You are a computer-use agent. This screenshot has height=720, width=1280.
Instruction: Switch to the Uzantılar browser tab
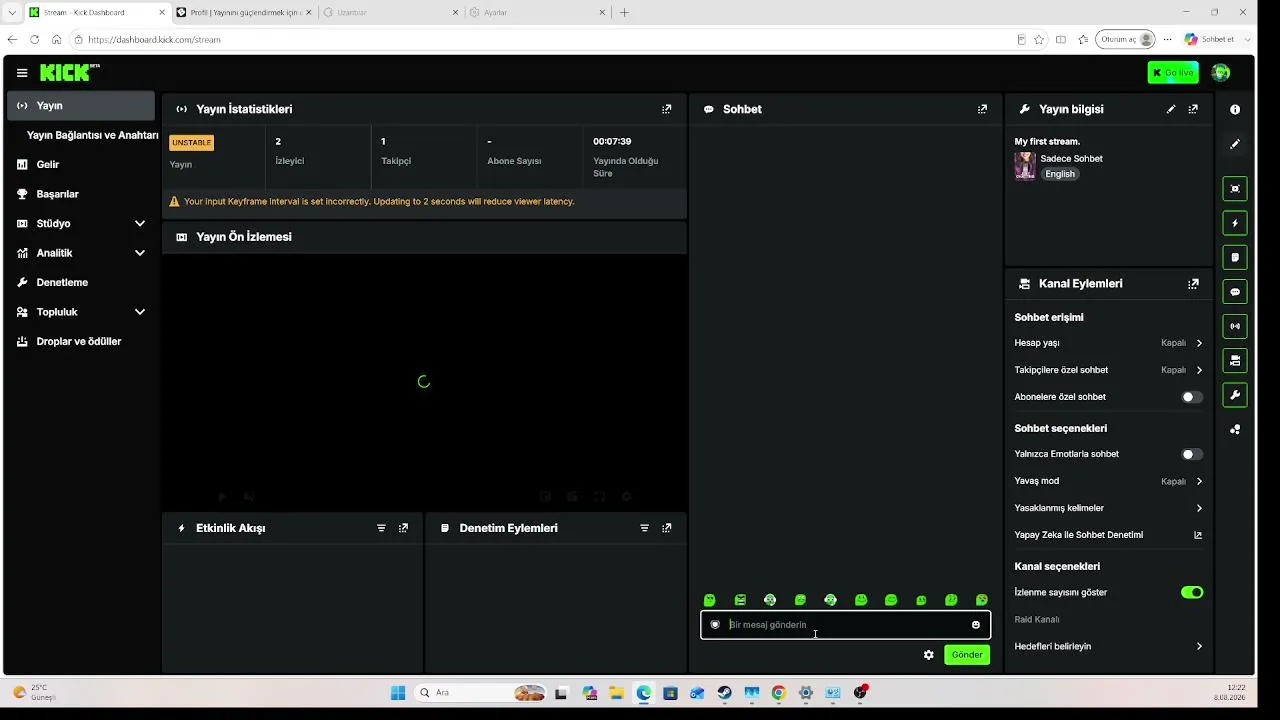pyautogui.click(x=391, y=13)
